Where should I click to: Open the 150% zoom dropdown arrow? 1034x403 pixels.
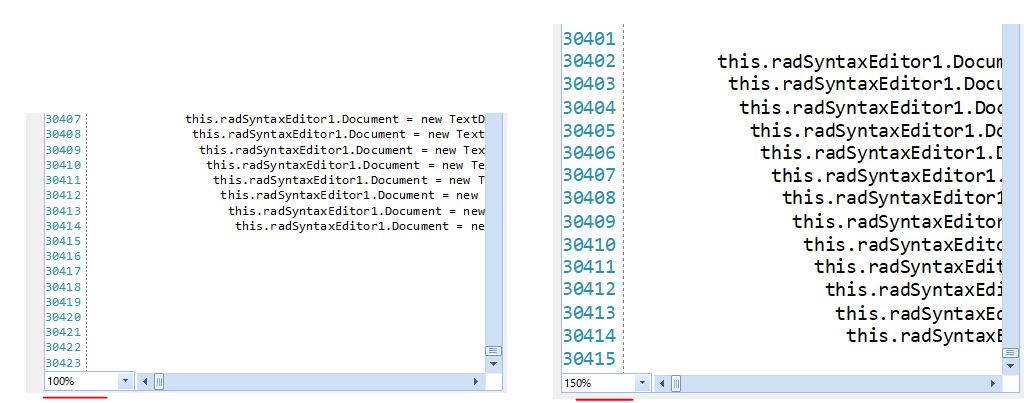[643, 383]
